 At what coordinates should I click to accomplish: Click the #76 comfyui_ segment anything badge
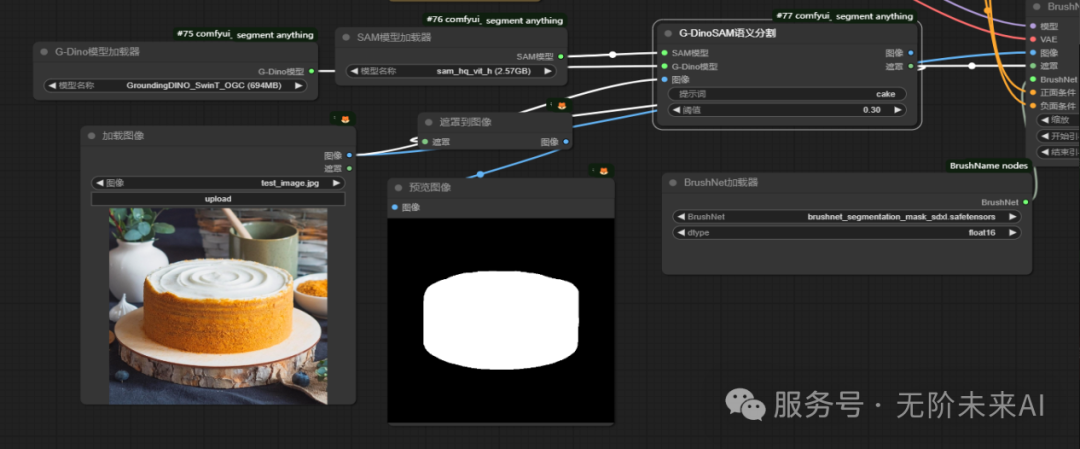click(494, 20)
